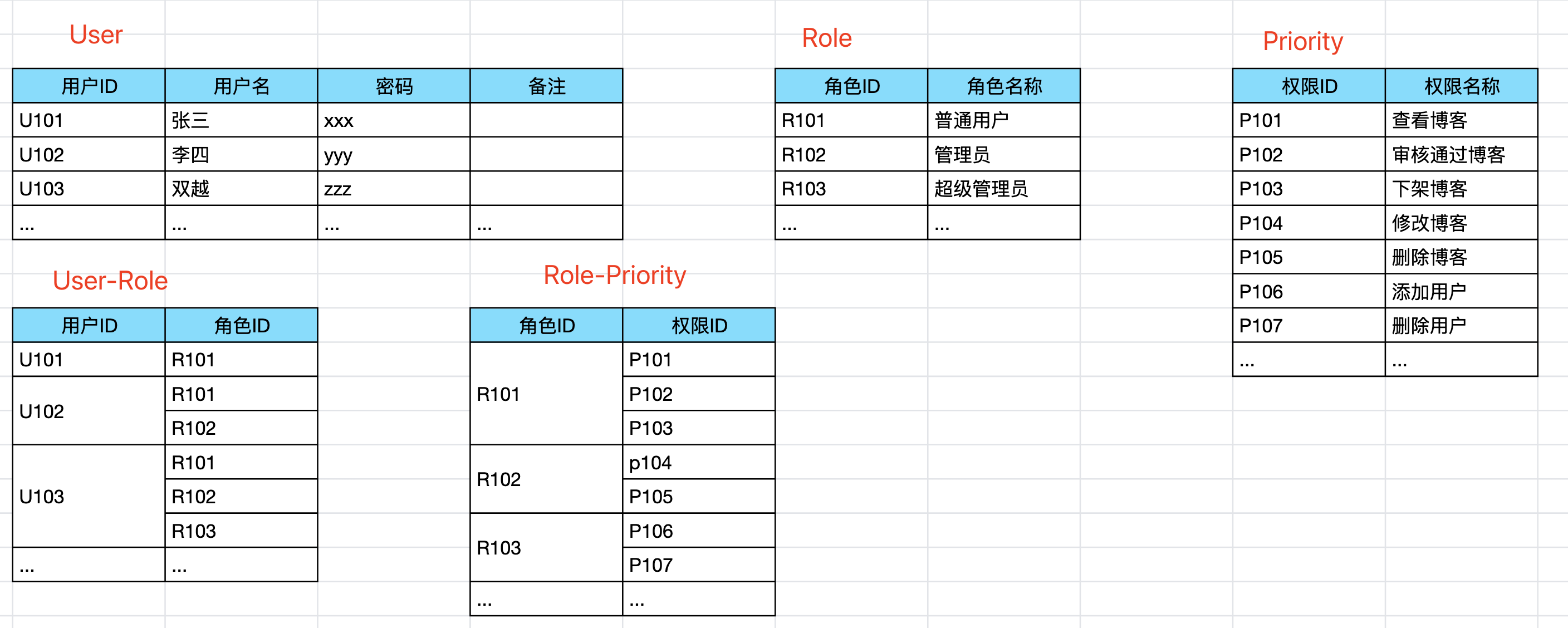Click the 密码 column header
Image resolution: width=1568 pixels, height=628 pixels.
[394, 86]
